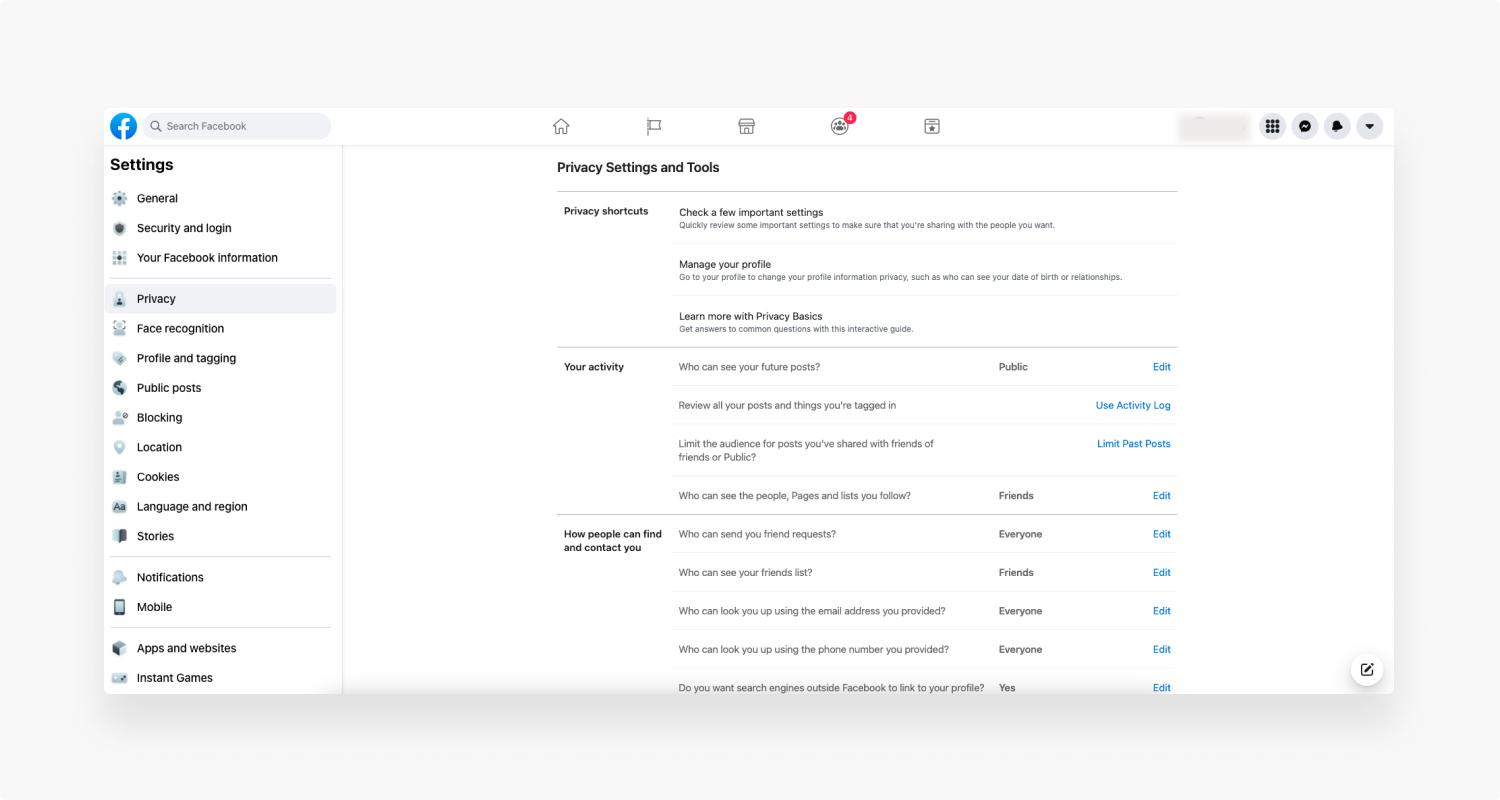Click the 'Who can send you friend requests?' text
The image size is (1500, 800).
[757, 534]
